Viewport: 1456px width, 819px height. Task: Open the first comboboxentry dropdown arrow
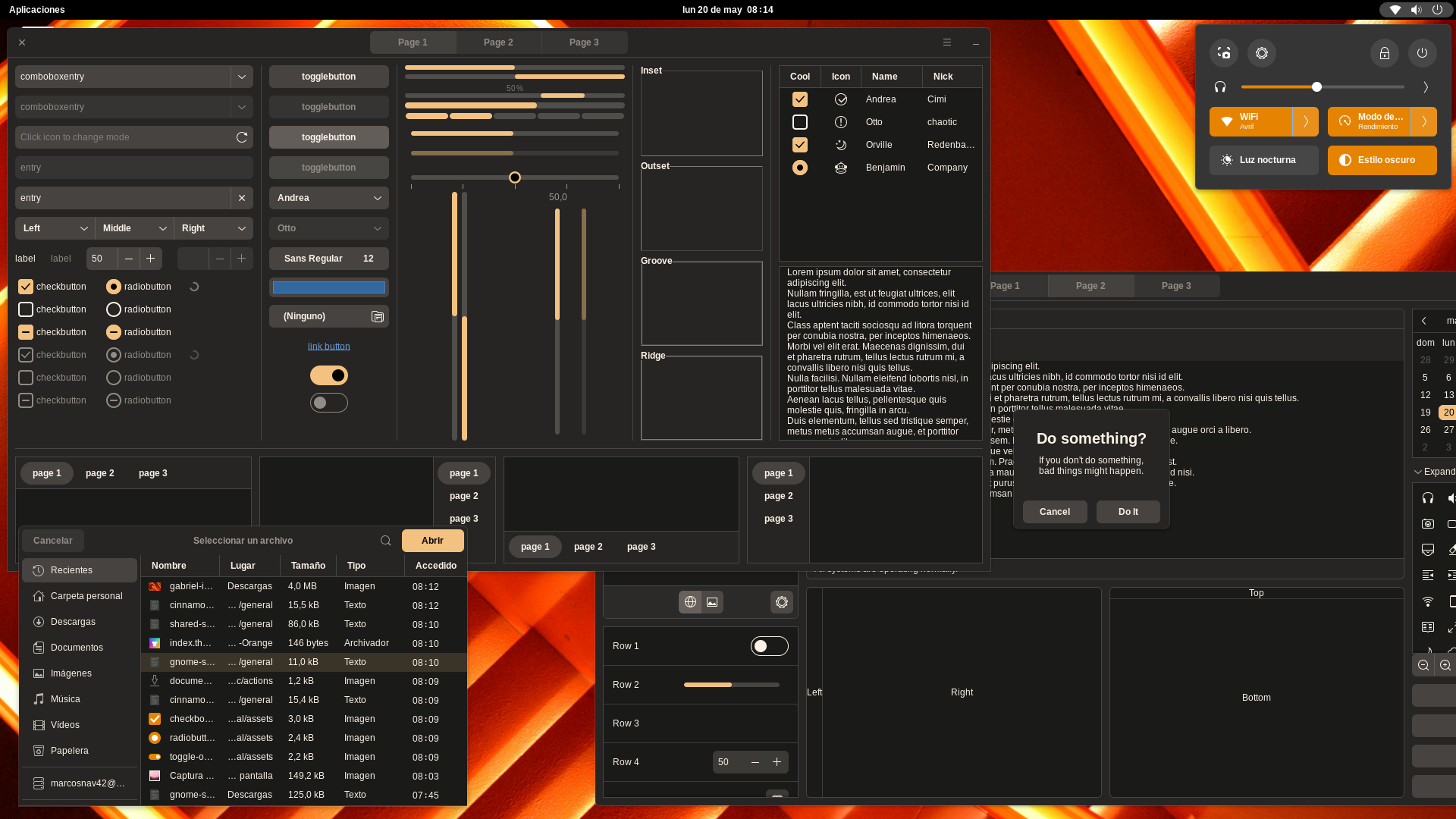[x=242, y=77]
